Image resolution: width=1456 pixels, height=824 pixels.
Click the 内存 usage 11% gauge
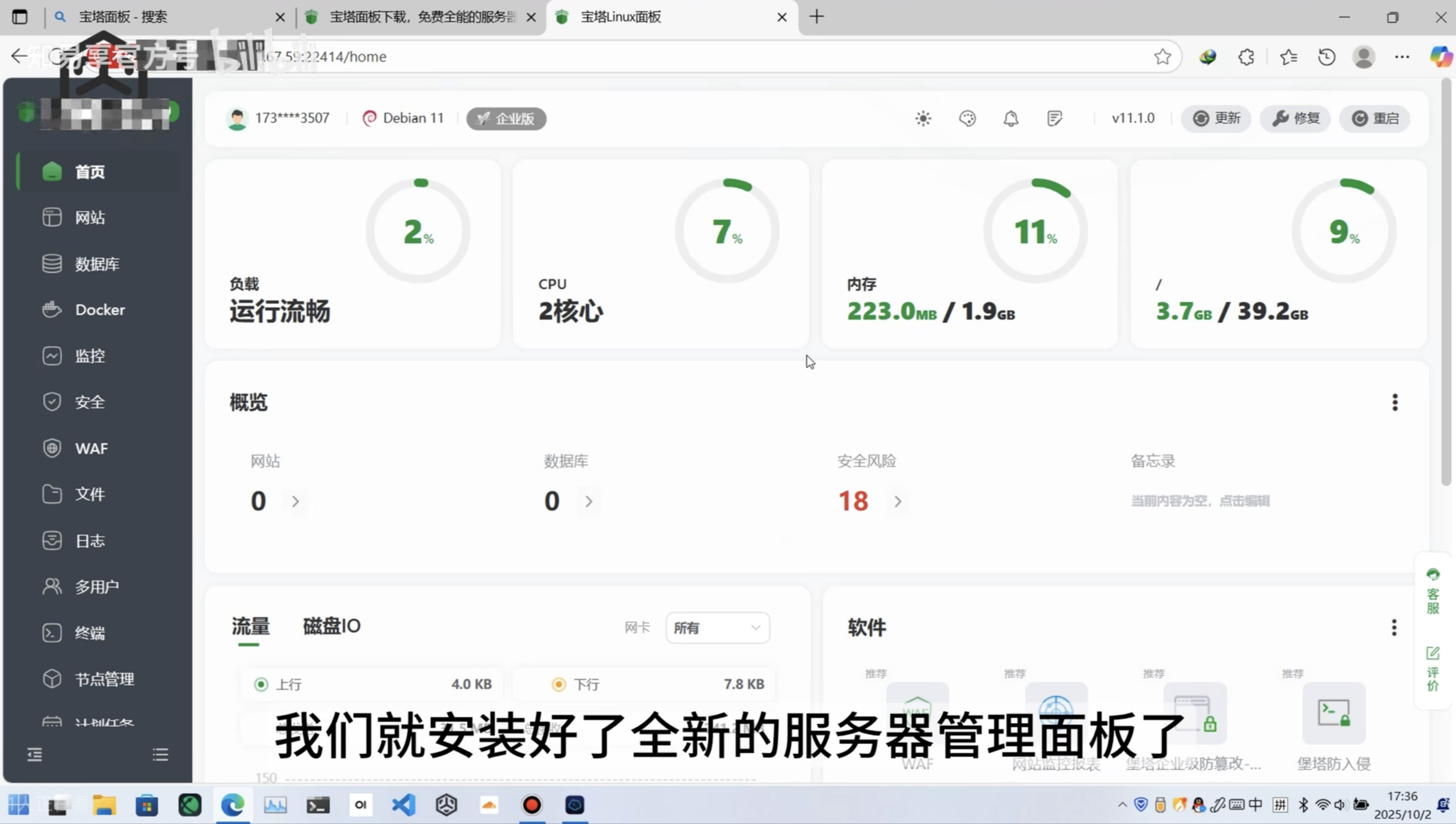click(x=1035, y=231)
